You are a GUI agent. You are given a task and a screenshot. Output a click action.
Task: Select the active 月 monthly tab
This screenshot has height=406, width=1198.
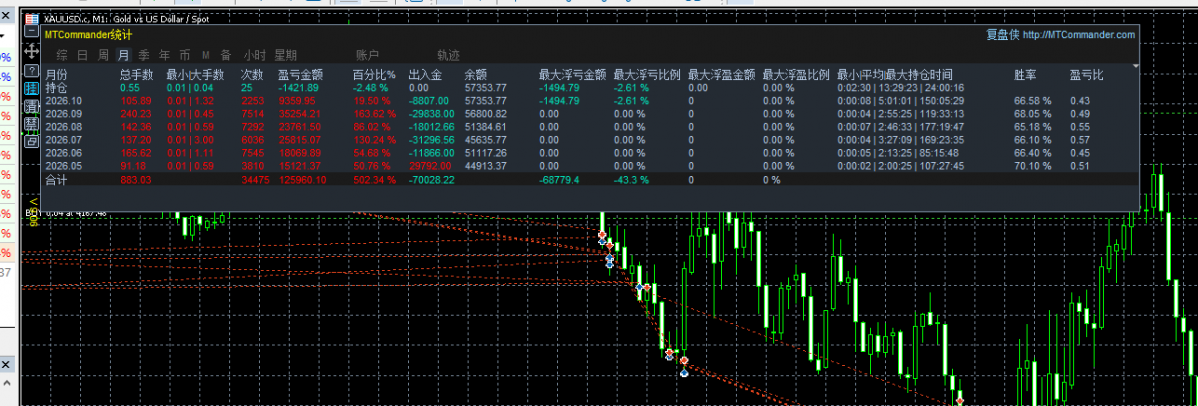tap(123, 55)
